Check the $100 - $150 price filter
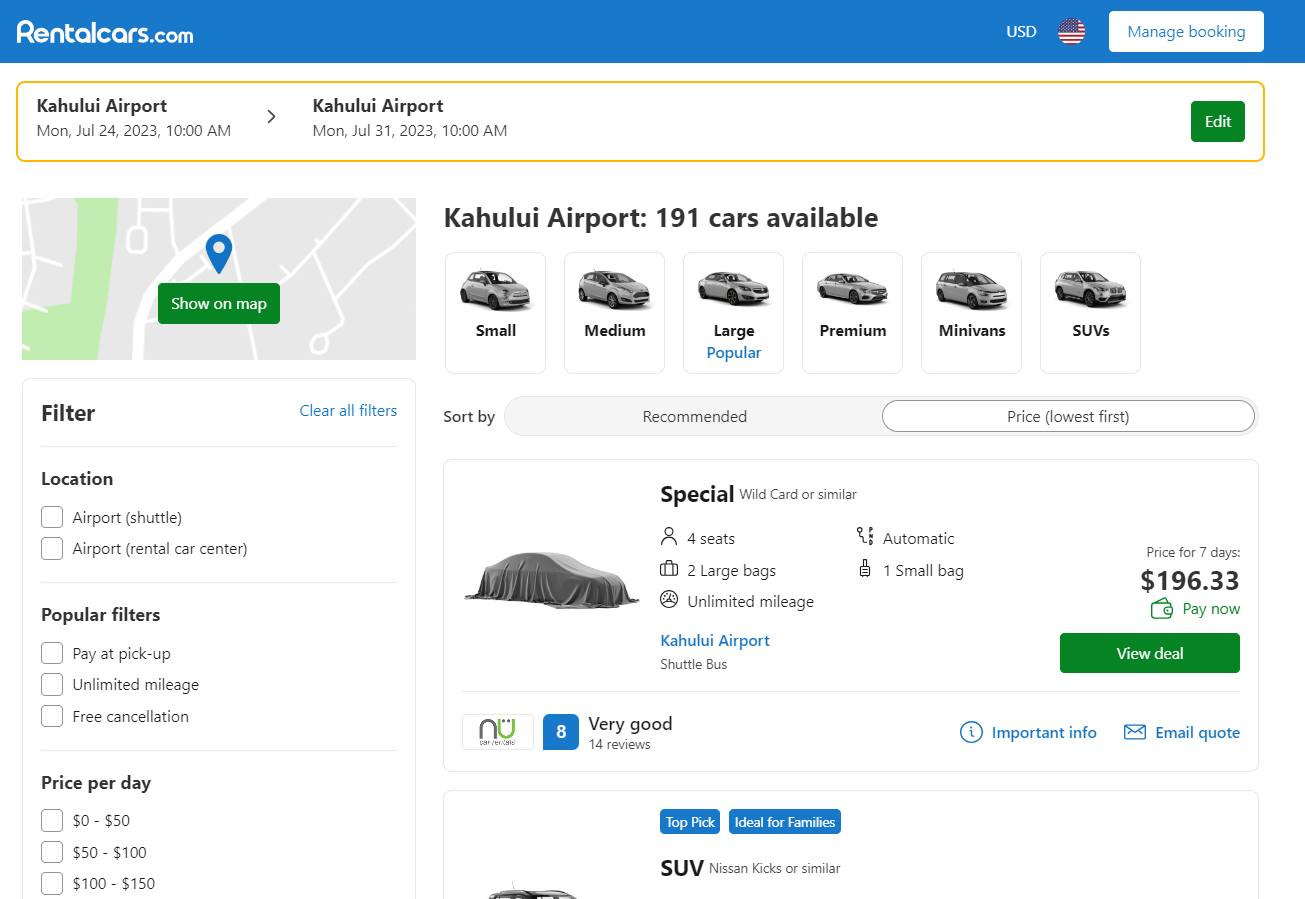This screenshot has height=899, width=1305. [52, 883]
